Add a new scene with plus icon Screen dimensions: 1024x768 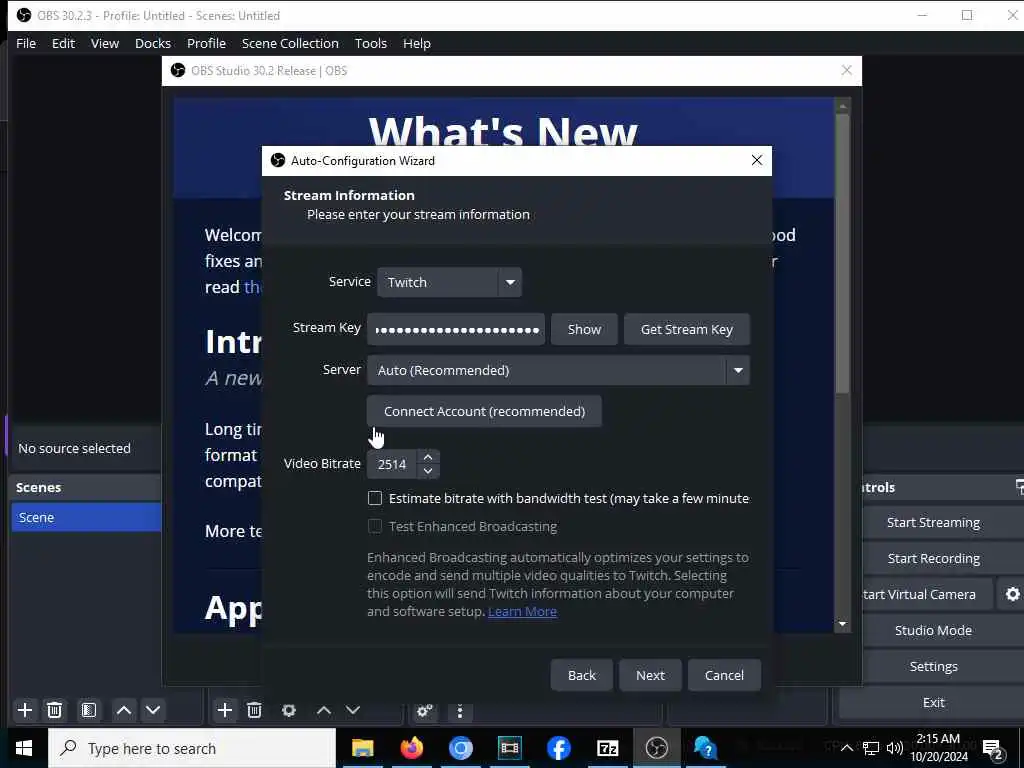click(x=25, y=710)
